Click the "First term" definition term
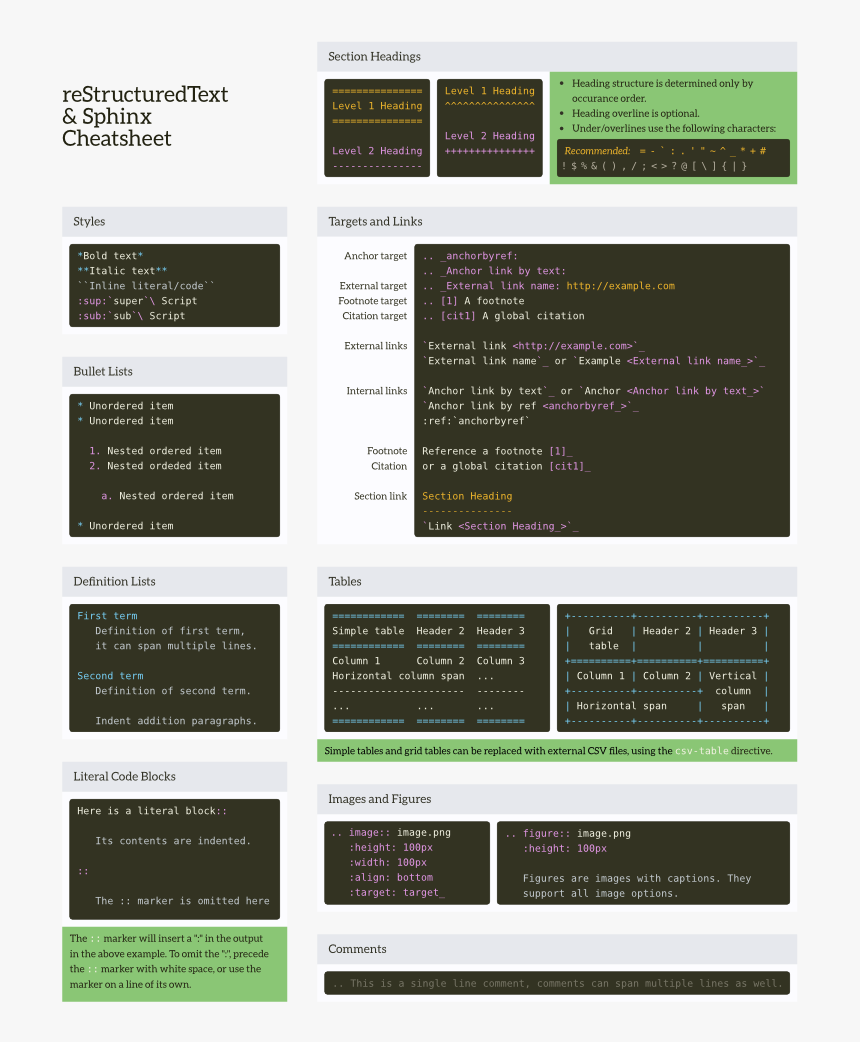This screenshot has width=860, height=1042. coord(107,616)
